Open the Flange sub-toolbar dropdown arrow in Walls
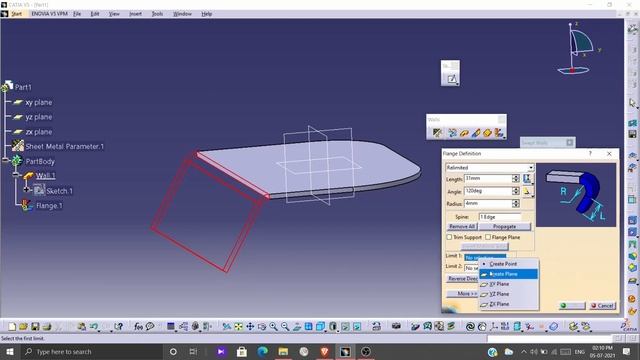 point(504,138)
